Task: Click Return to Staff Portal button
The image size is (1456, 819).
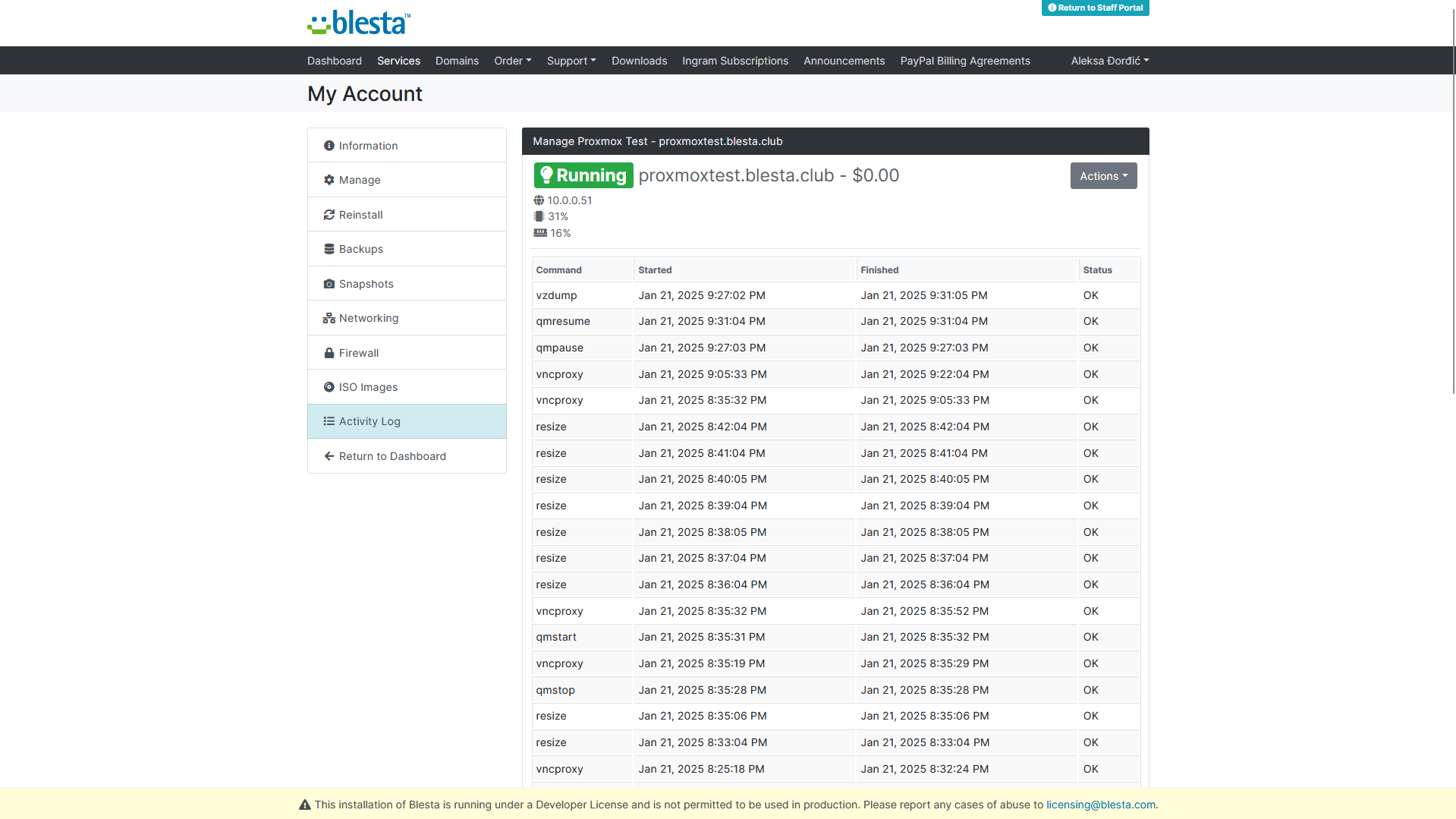Action: pyautogui.click(x=1095, y=8)
